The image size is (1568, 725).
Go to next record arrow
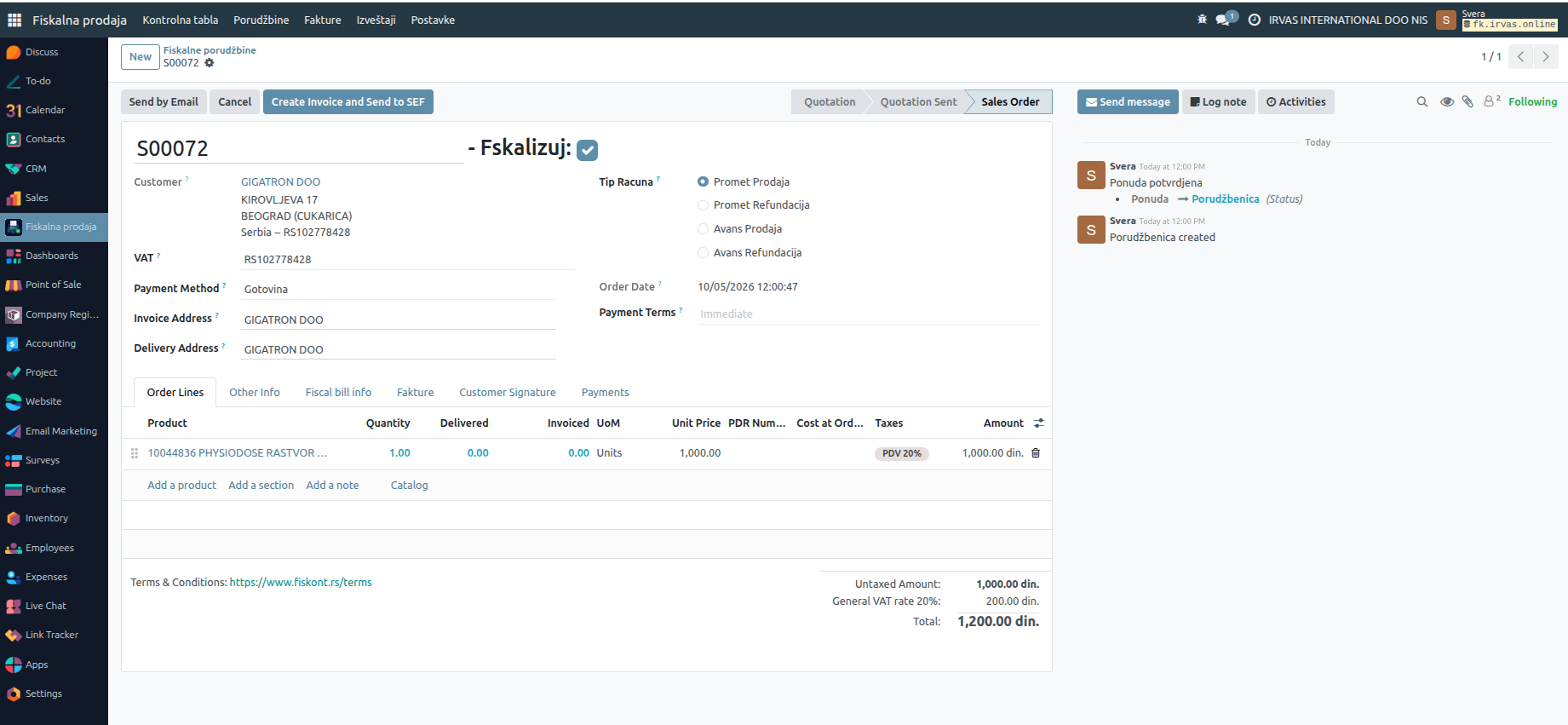pyautogui.click(x=1546, y=57)
